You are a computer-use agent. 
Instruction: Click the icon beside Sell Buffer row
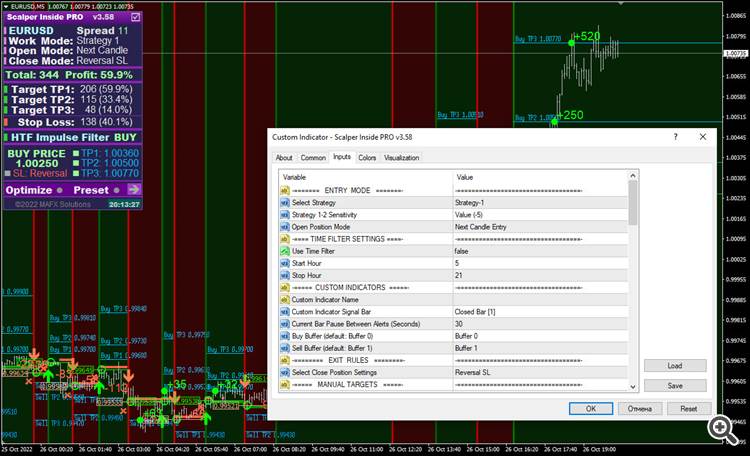pyautogui.click(x=285, y=348)
